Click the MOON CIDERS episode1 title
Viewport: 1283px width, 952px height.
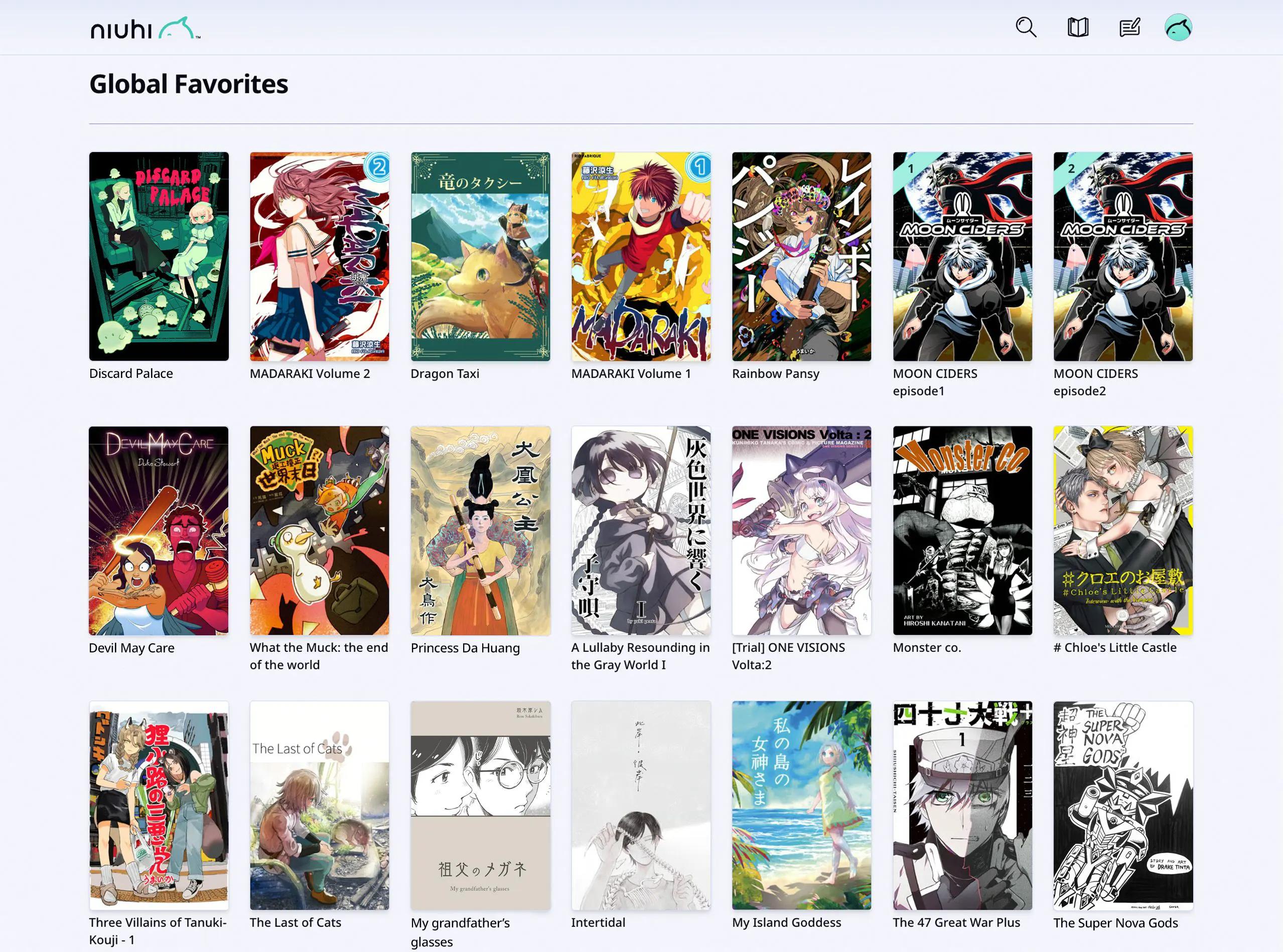[x=935, y=382]
